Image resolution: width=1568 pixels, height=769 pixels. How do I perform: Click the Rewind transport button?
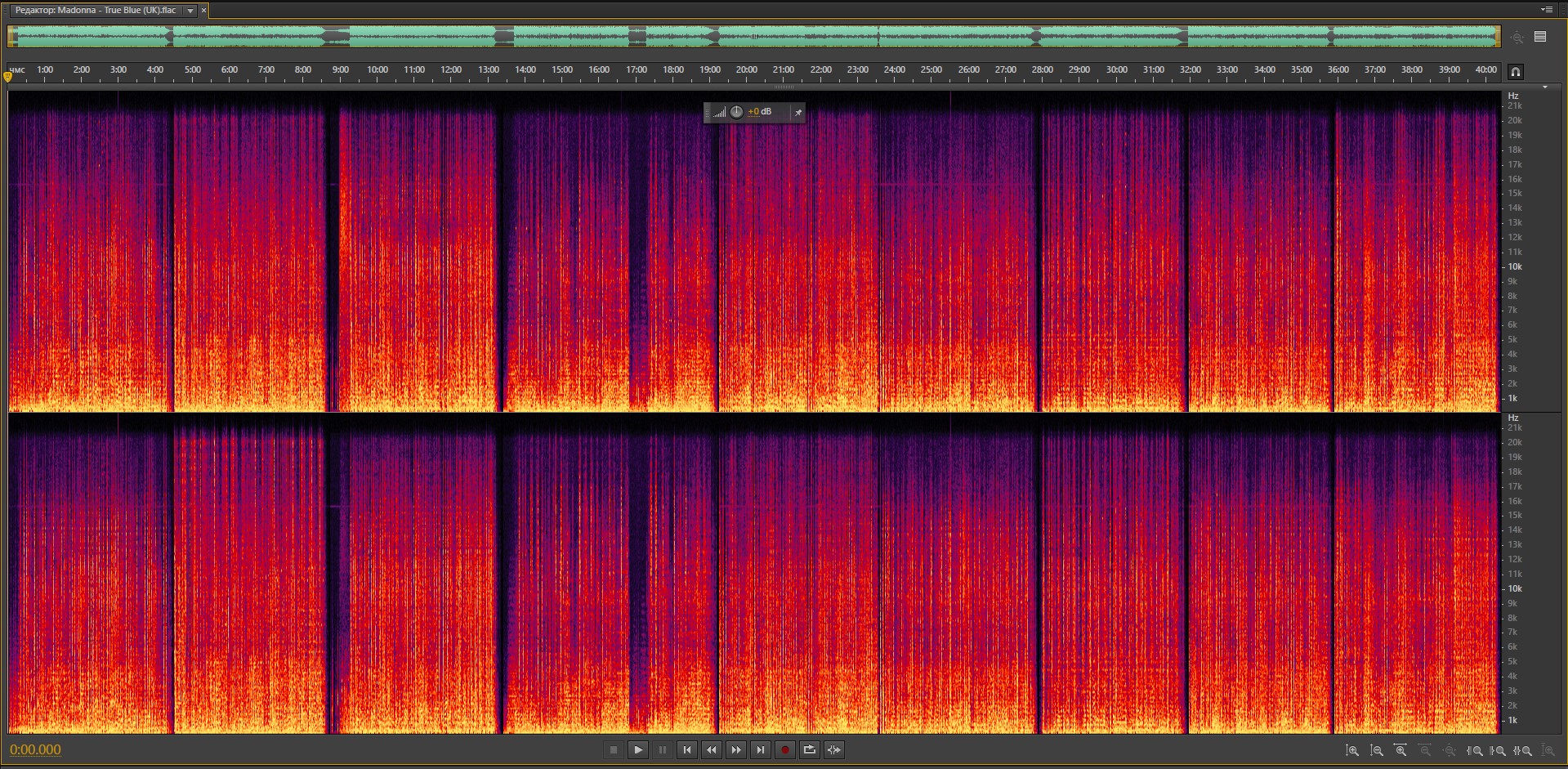pos(712,749)
